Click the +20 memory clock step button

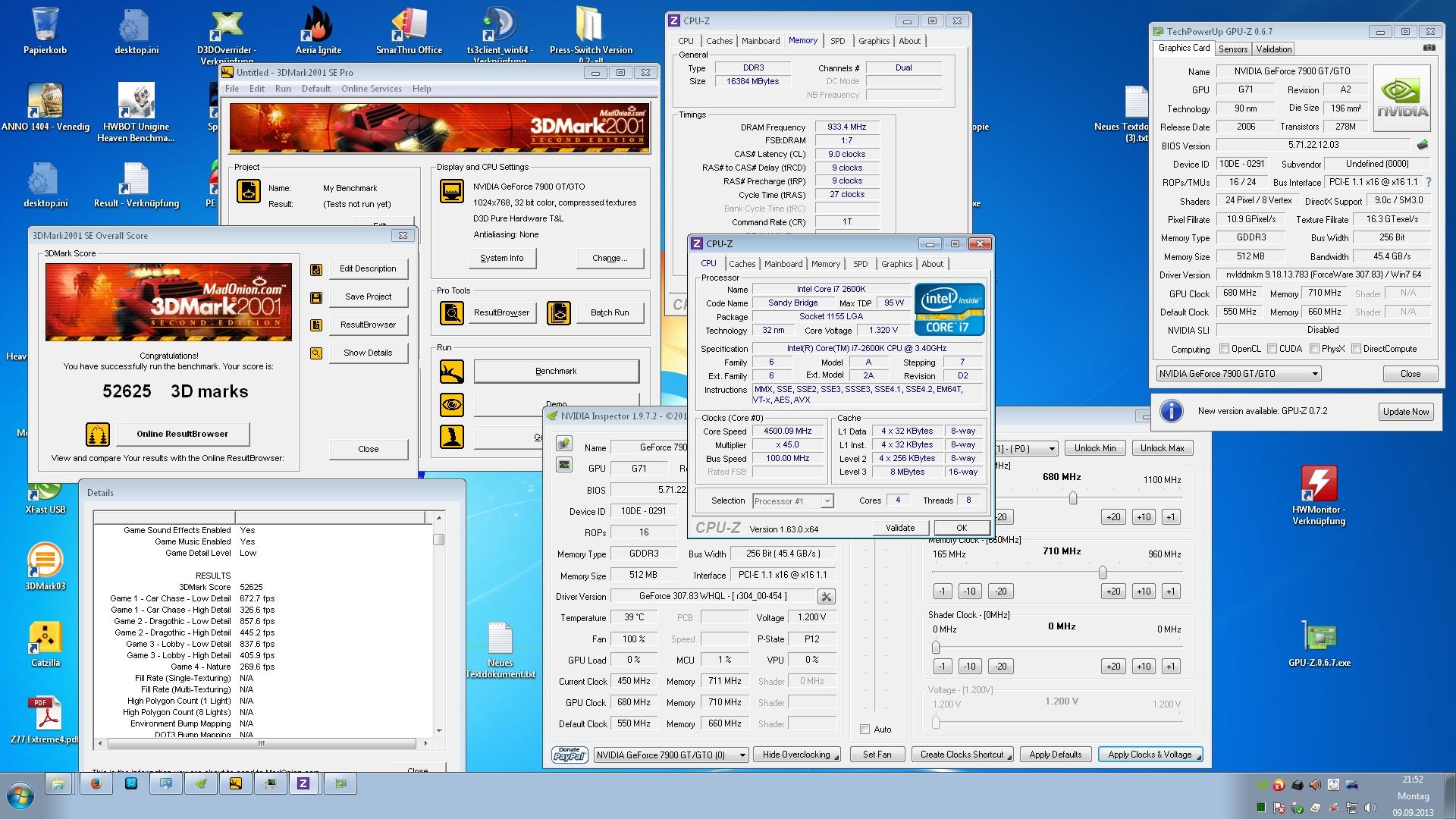(x=1112, y=591)
